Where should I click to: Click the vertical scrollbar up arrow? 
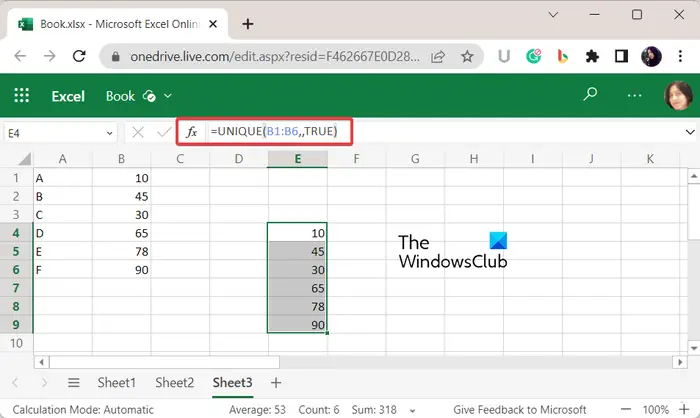point(694,176)
